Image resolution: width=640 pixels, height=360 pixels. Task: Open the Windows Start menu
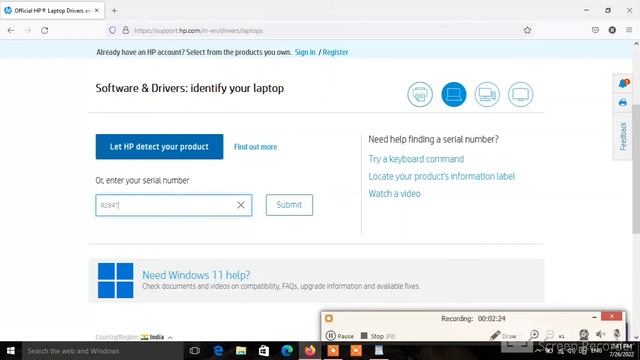click(x=11, y=351)
